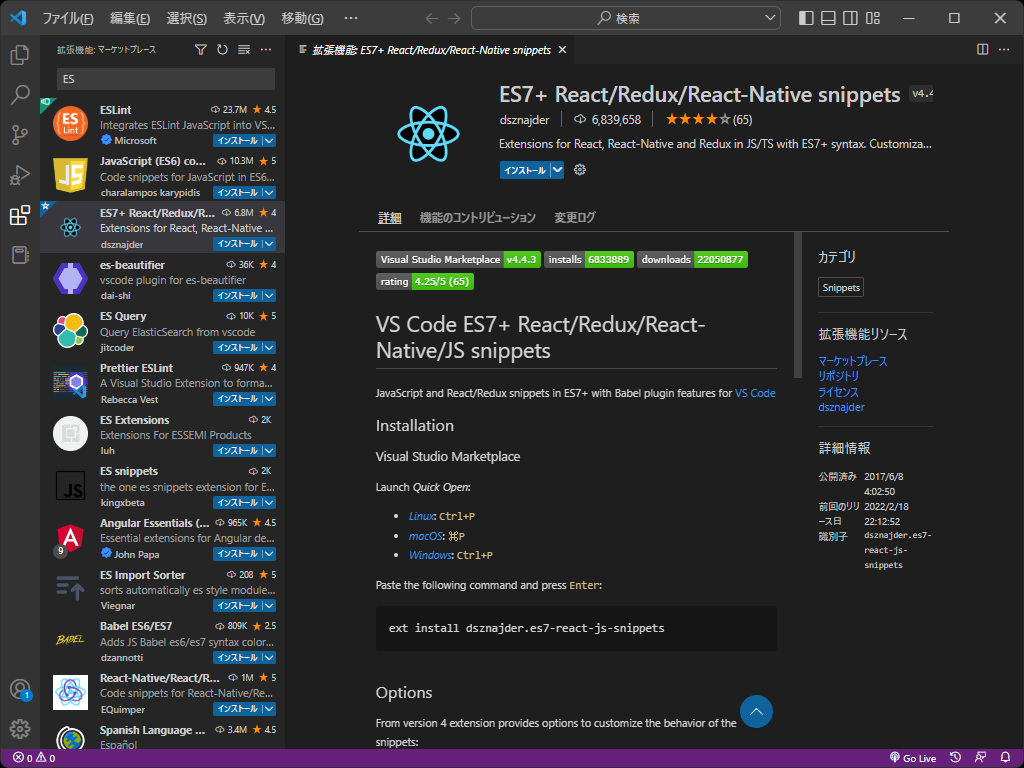Open the マーケットプレース resource link
Screen dimensions: 1024x768
point(852,361)
